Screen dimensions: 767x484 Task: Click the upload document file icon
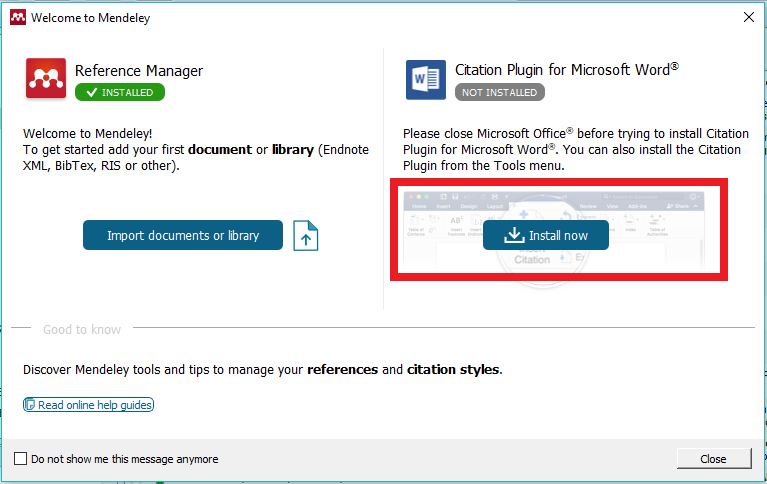coord(306,235)
